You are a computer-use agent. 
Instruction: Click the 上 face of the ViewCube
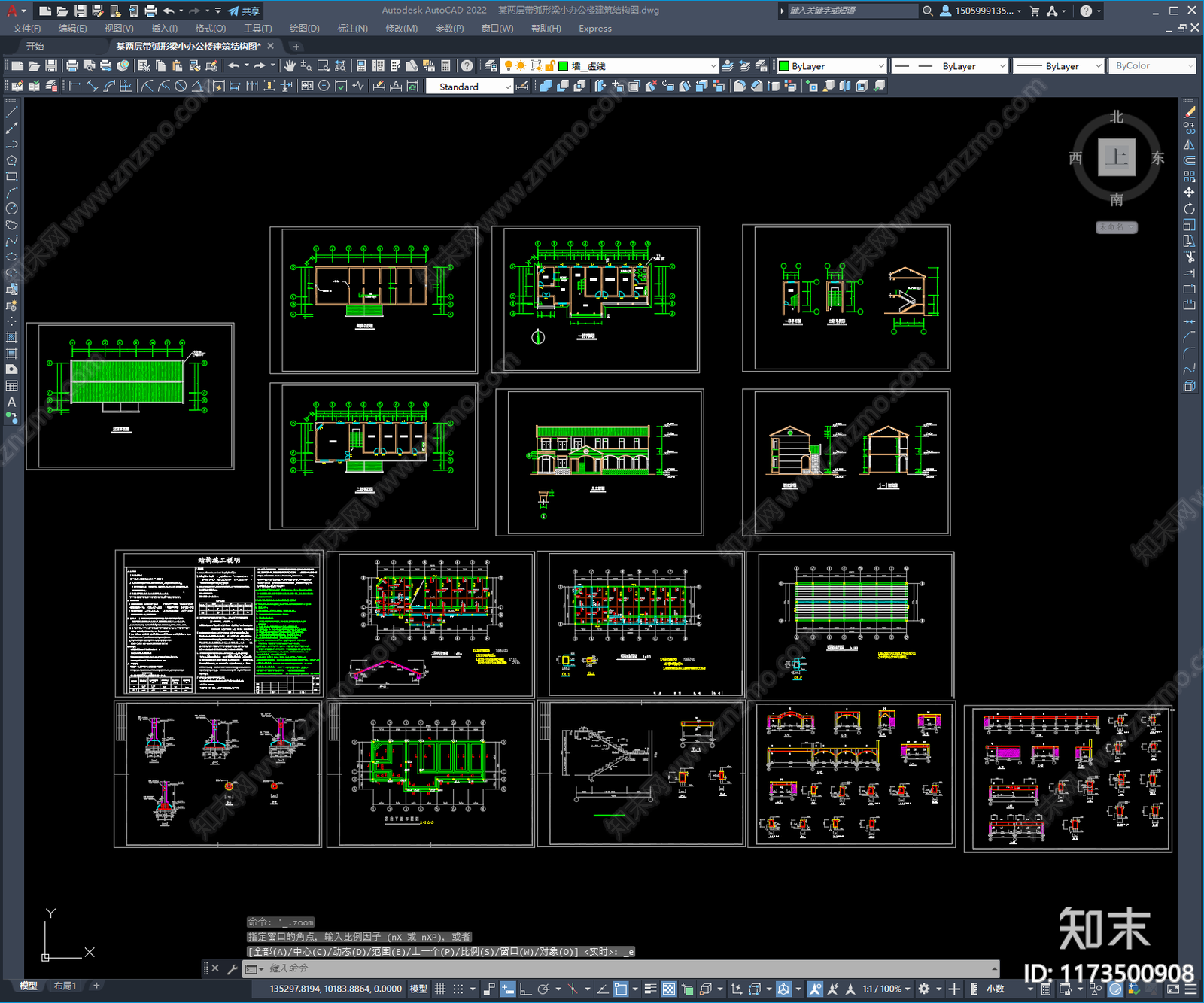[x=1117, y=157]
